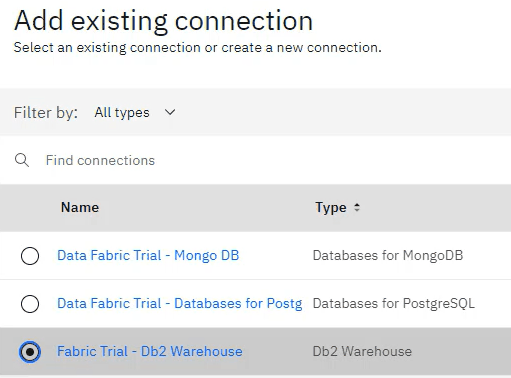This screenshot has height=378, width=511.
Task: Click the Find connections search field
Action: click(255, 160)
